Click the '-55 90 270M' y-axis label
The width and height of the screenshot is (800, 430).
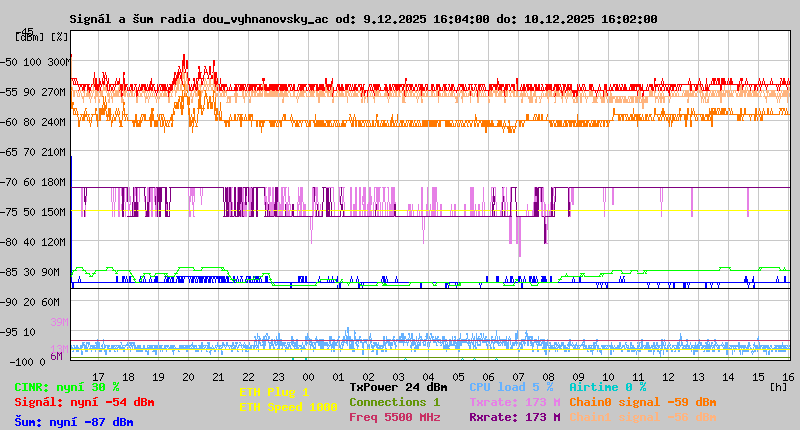(34, 92)
